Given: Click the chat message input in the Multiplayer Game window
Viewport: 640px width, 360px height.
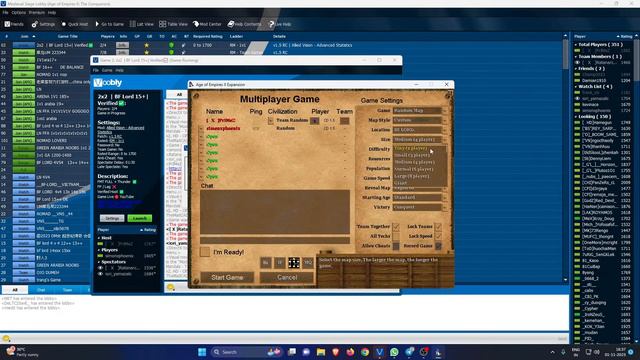Looking at the screenshot, I should coord(275,240).
